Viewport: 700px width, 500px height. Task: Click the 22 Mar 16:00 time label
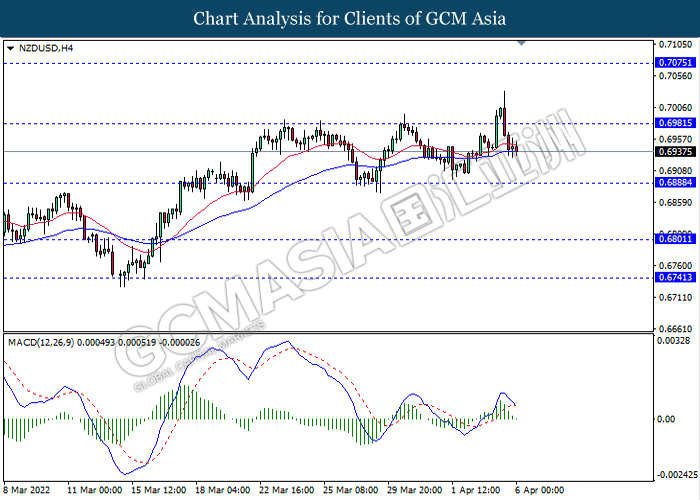287,490
